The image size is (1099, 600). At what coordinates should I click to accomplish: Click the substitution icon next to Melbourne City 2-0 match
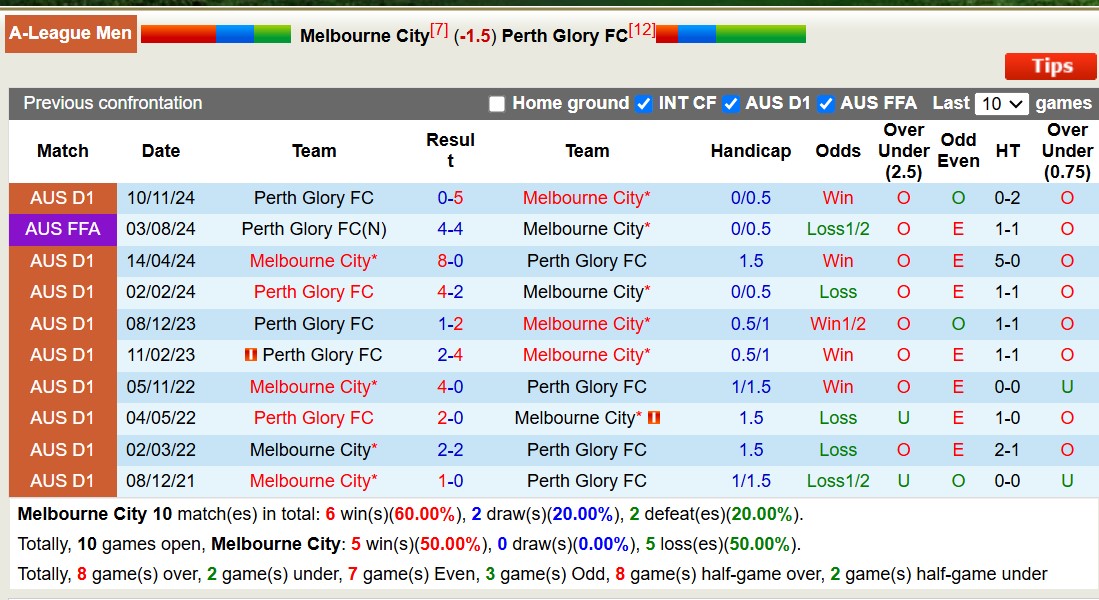pos(653,418)
